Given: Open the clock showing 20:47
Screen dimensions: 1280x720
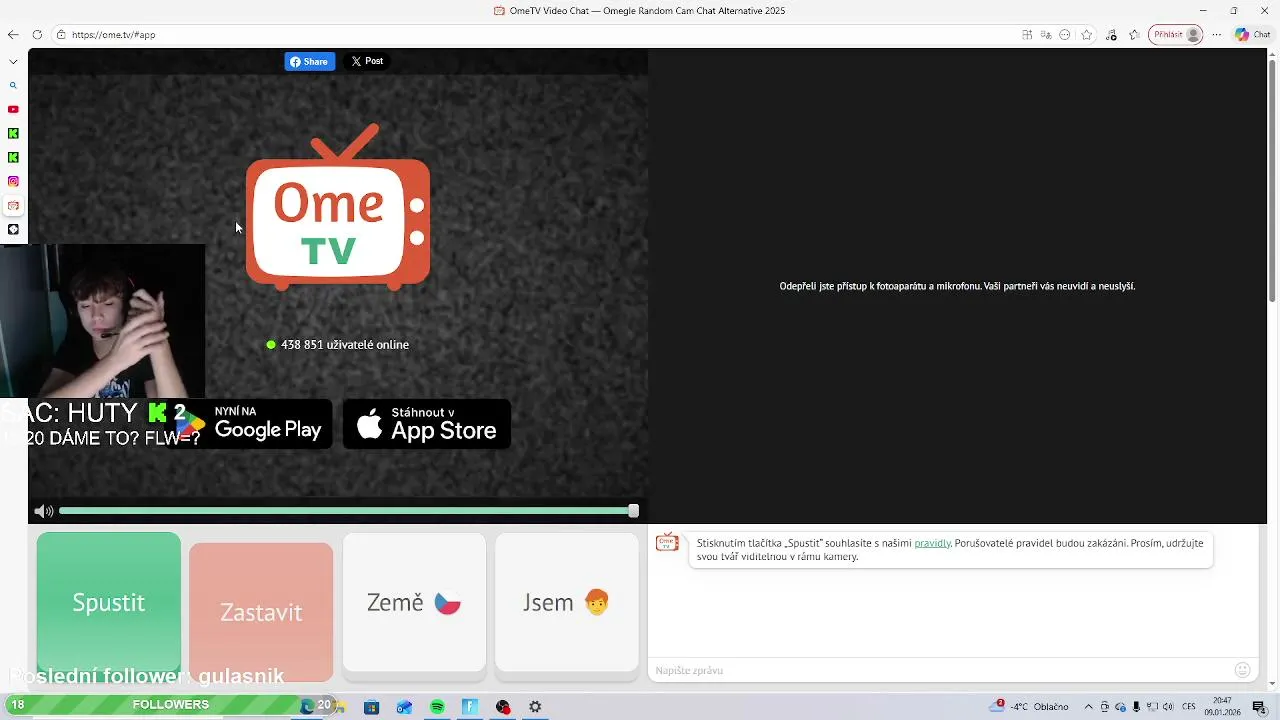Looking at the screenshot, I should (1222, 707).
